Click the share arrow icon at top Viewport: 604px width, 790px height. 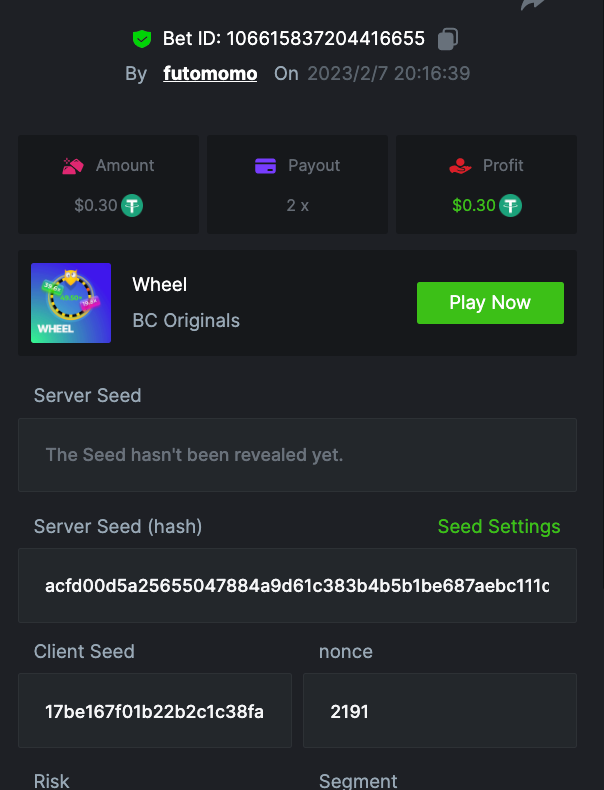[x=534, y=5]
